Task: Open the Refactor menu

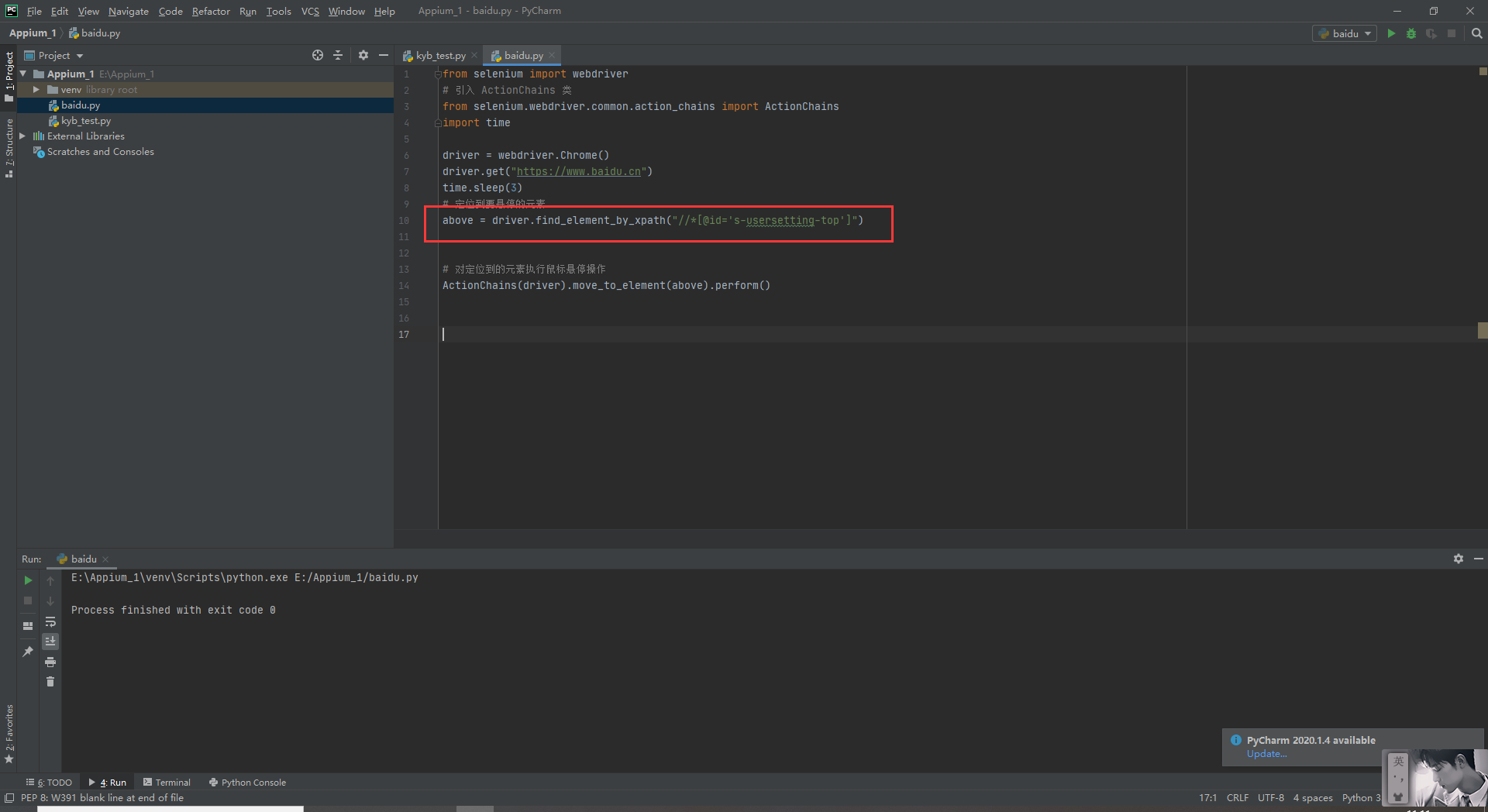Action: click(x=211, y=11)
